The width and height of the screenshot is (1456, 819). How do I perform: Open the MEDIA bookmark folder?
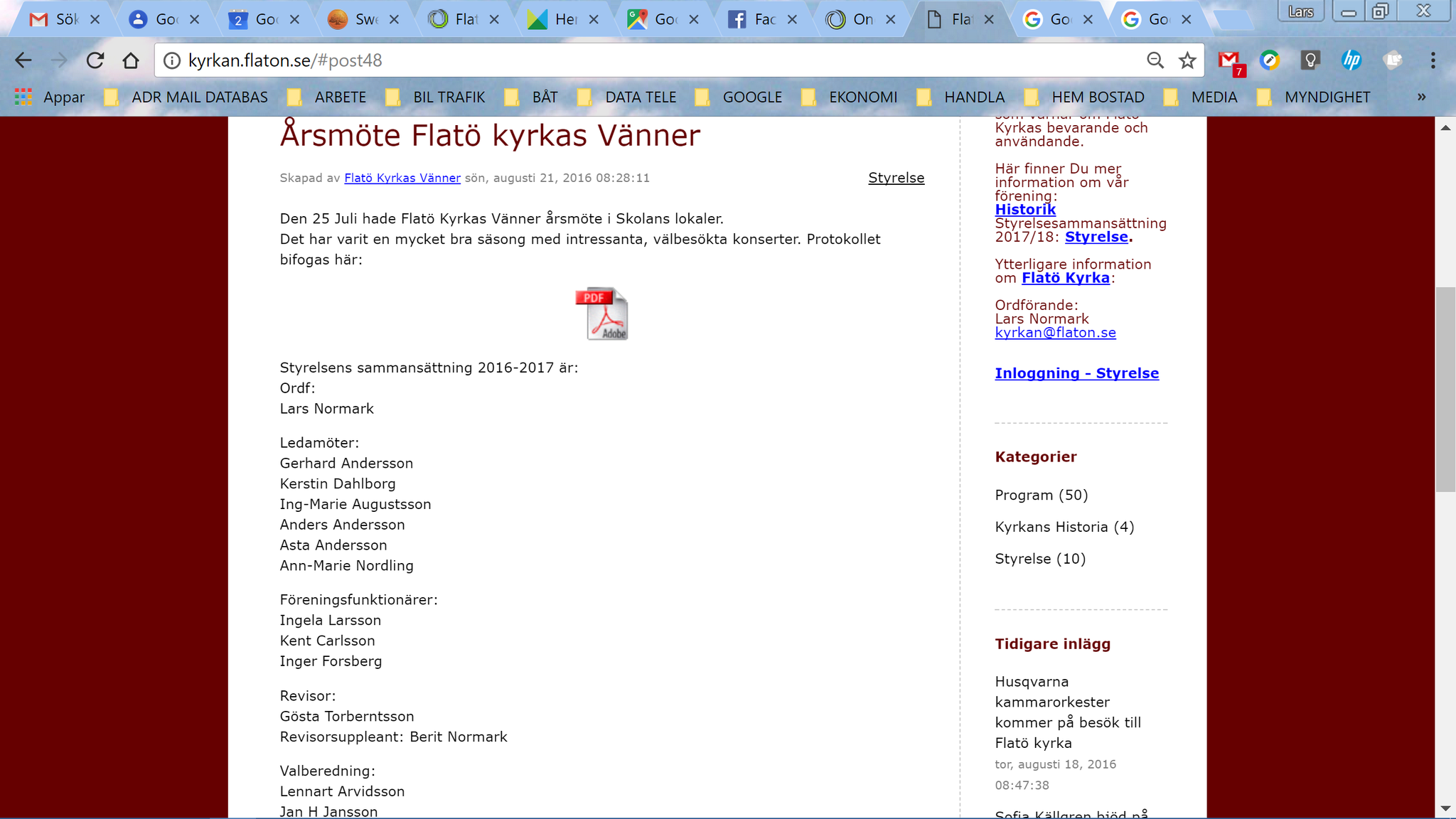pos(1201,97)
